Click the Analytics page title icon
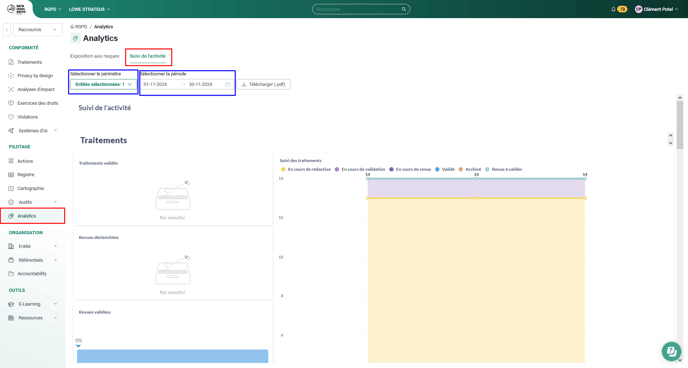Viewport: 688px width, 368px height. [75, 38]
